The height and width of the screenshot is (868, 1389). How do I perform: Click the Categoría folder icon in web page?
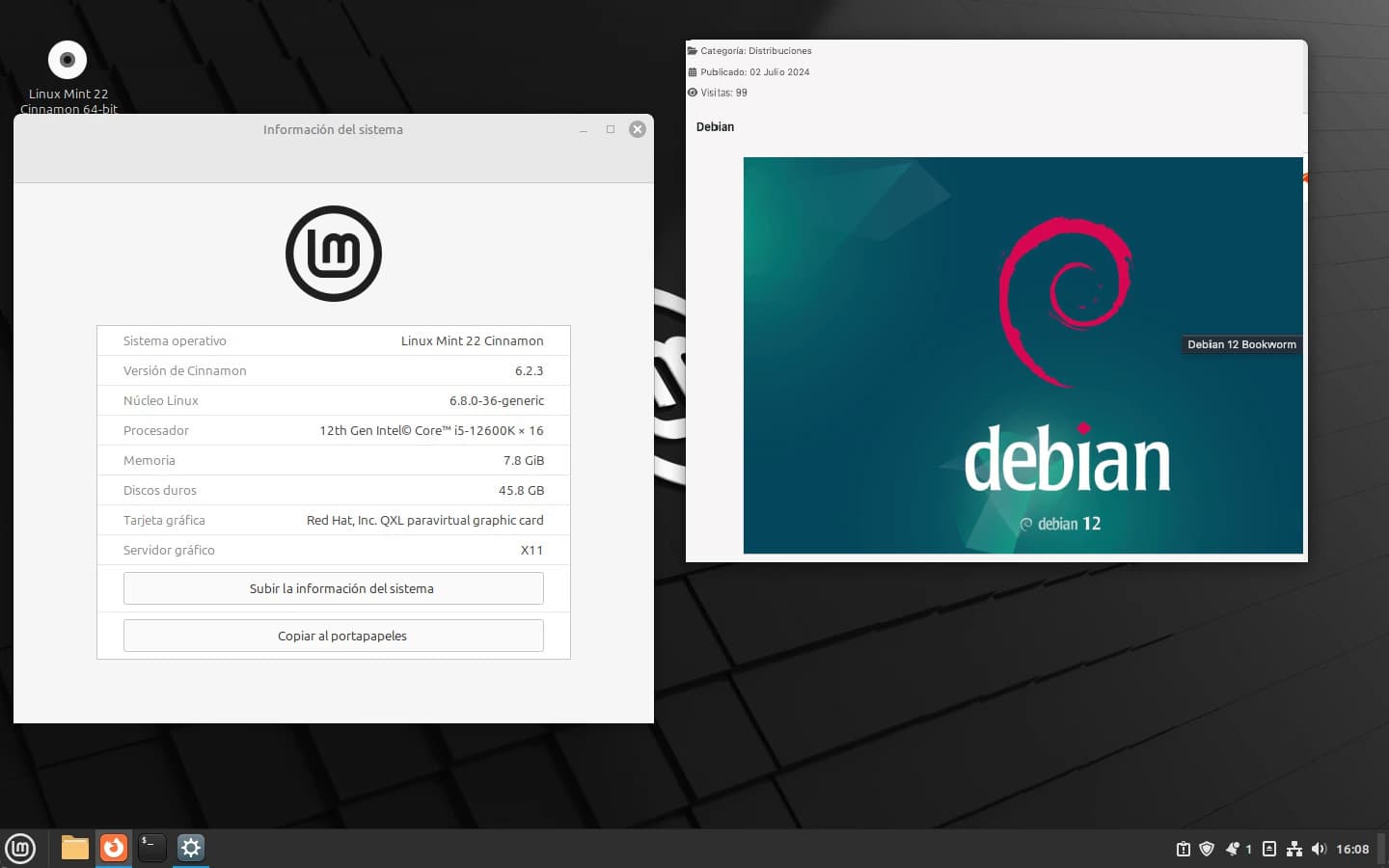(x=693, y=50)
